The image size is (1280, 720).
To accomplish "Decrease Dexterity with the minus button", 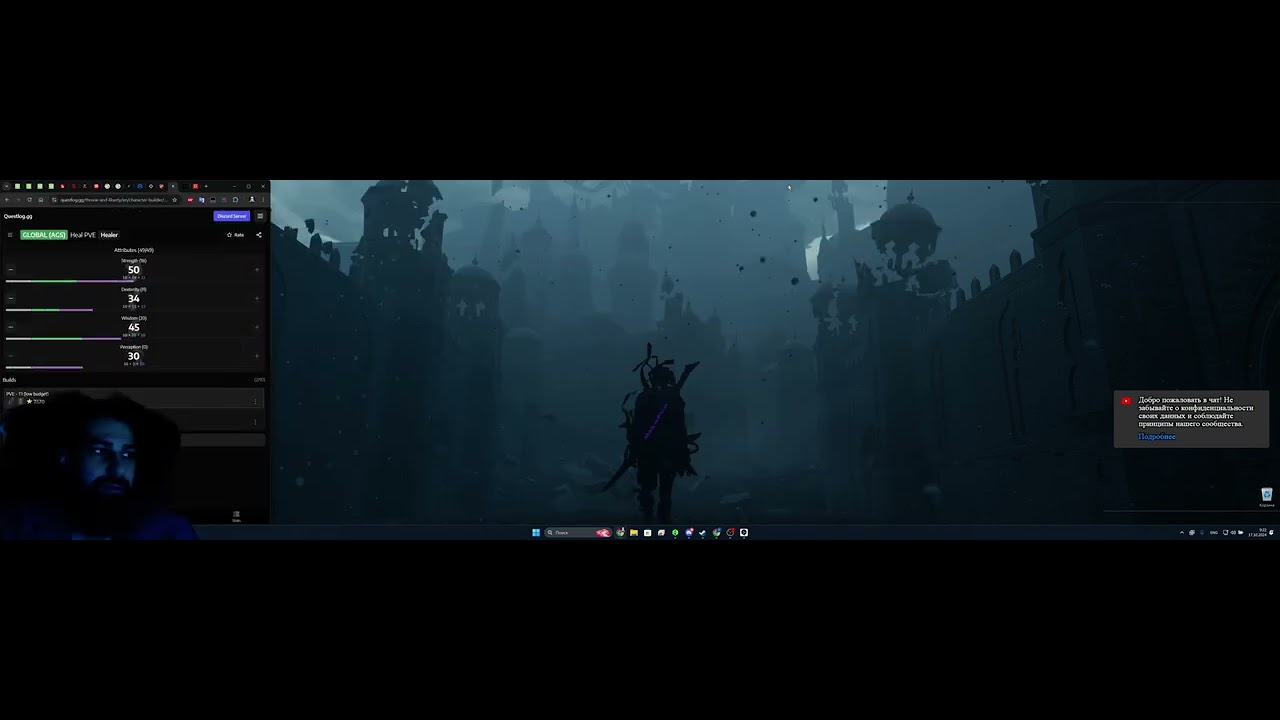I will tap(11, 298).
